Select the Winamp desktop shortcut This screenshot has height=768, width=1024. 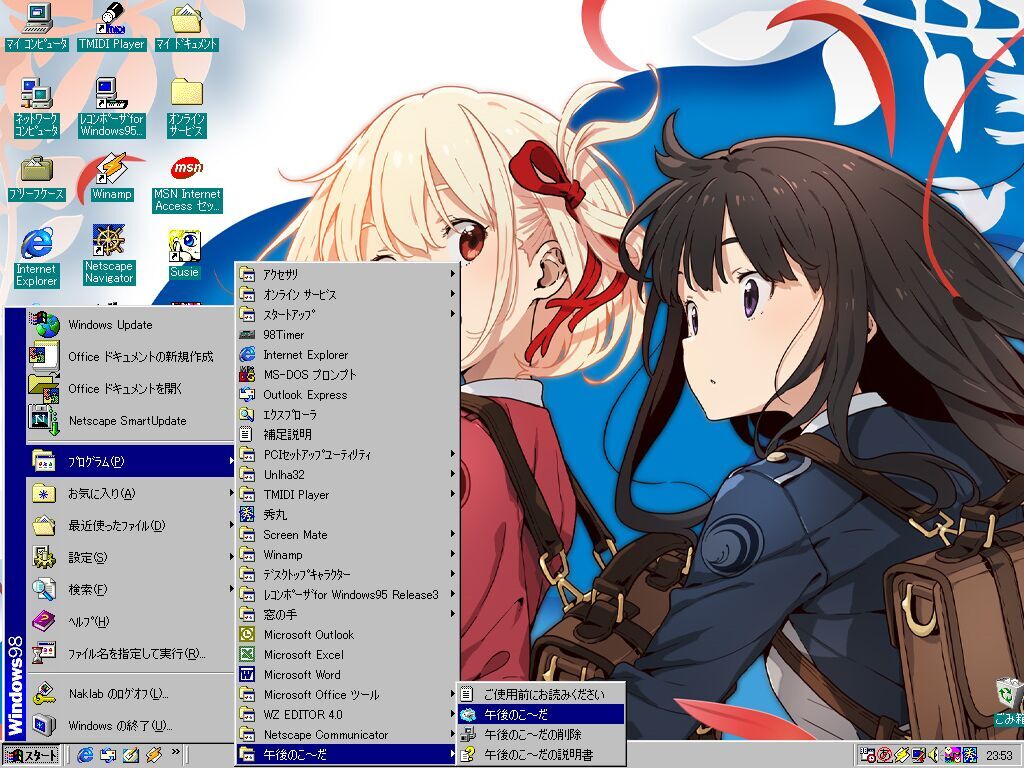[112, 178]
